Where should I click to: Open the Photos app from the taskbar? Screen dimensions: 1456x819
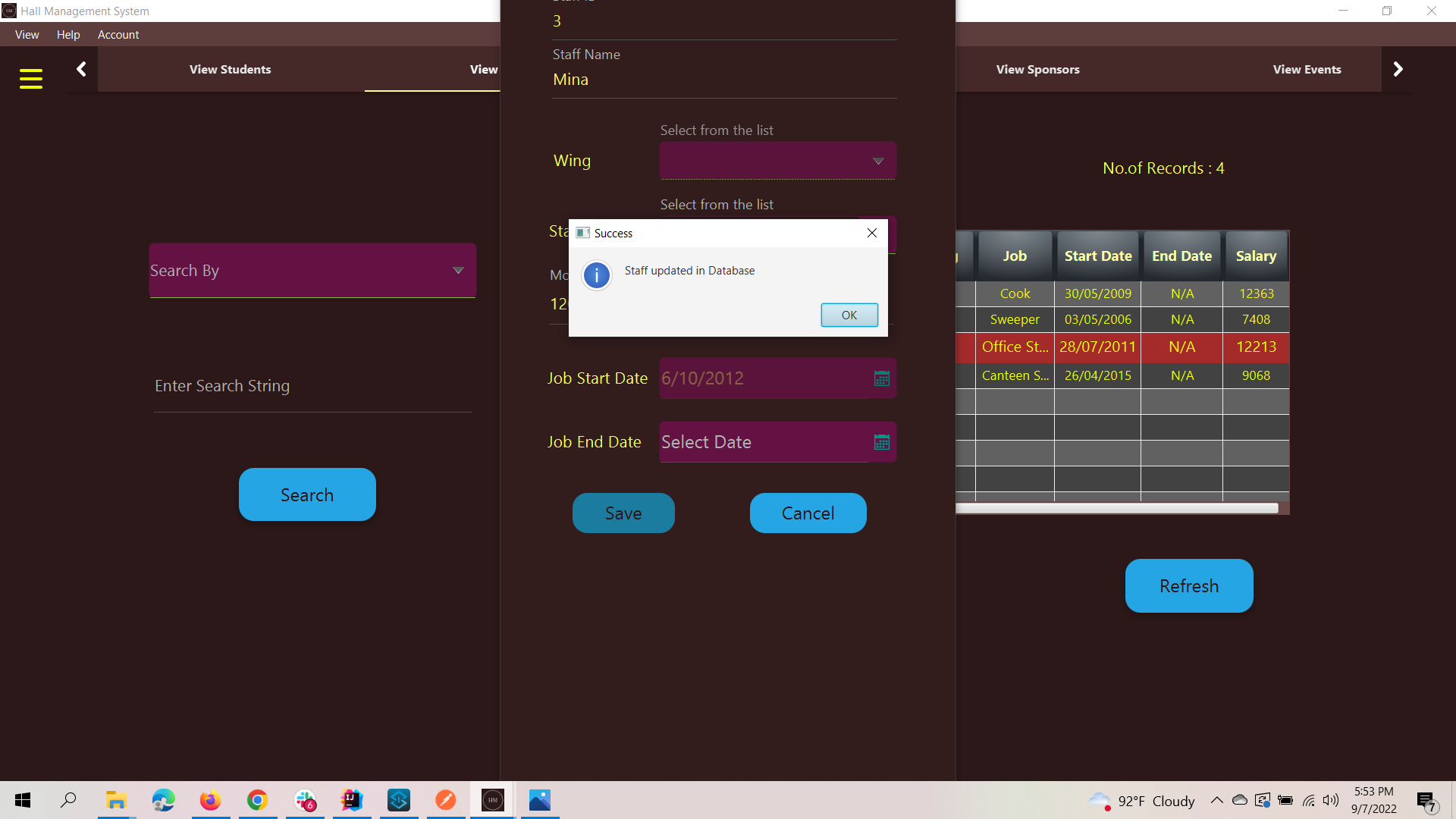point(539,800)
